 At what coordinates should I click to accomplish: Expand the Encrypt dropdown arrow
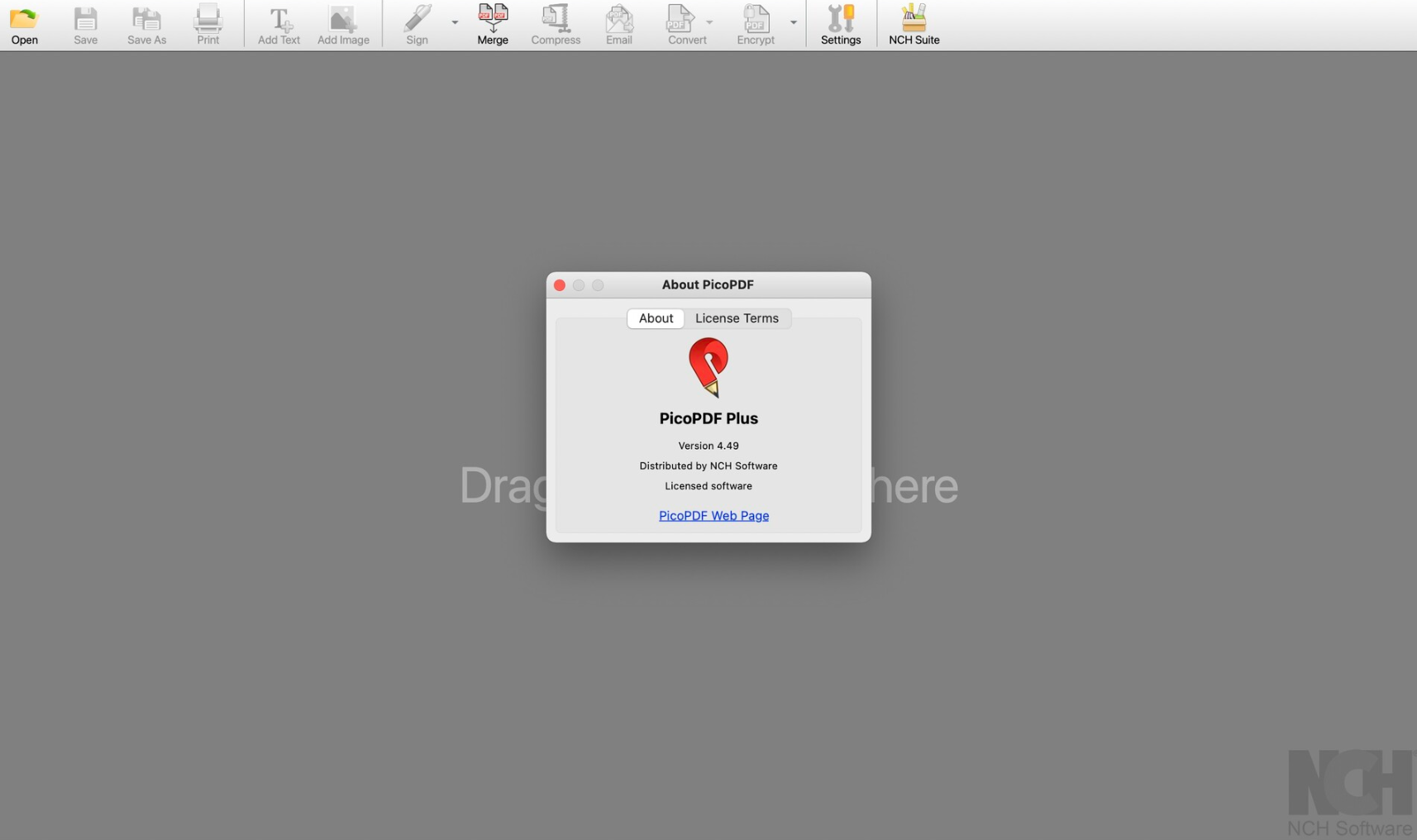[793, 22]
